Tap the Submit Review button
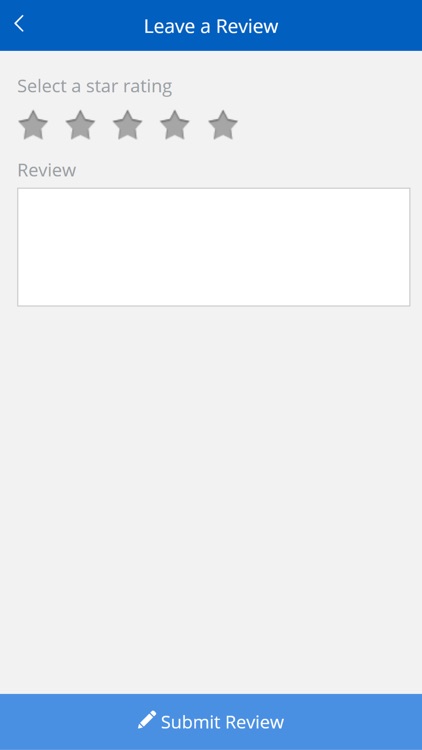The width and height of the screenshot is (422, 750). 211,722
